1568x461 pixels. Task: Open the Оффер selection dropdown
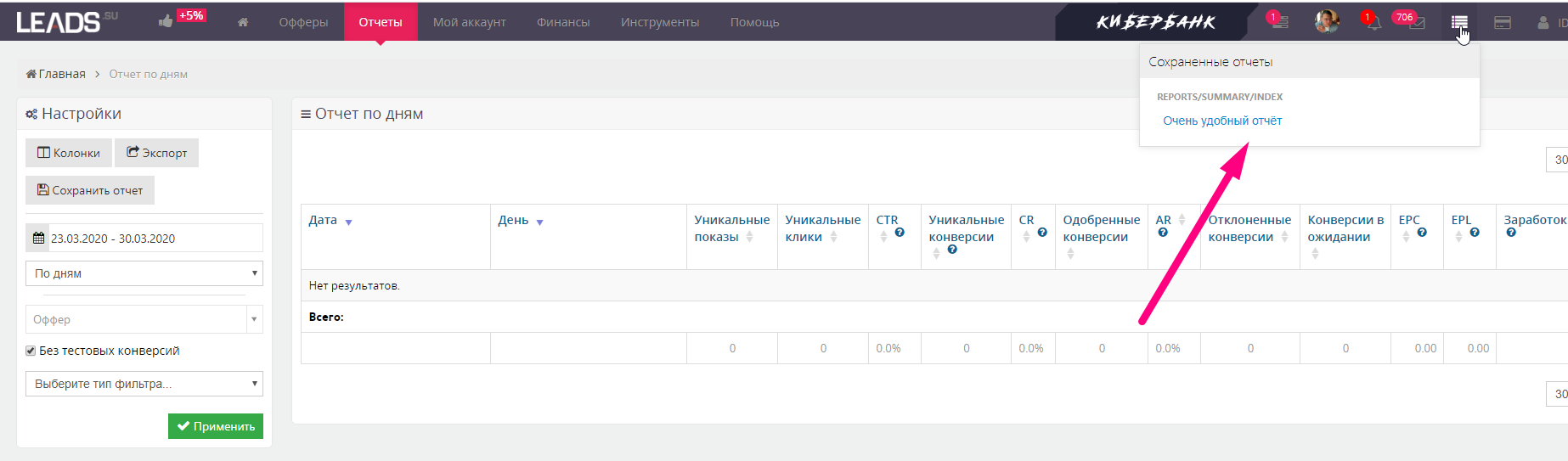(x=144, y=319)
